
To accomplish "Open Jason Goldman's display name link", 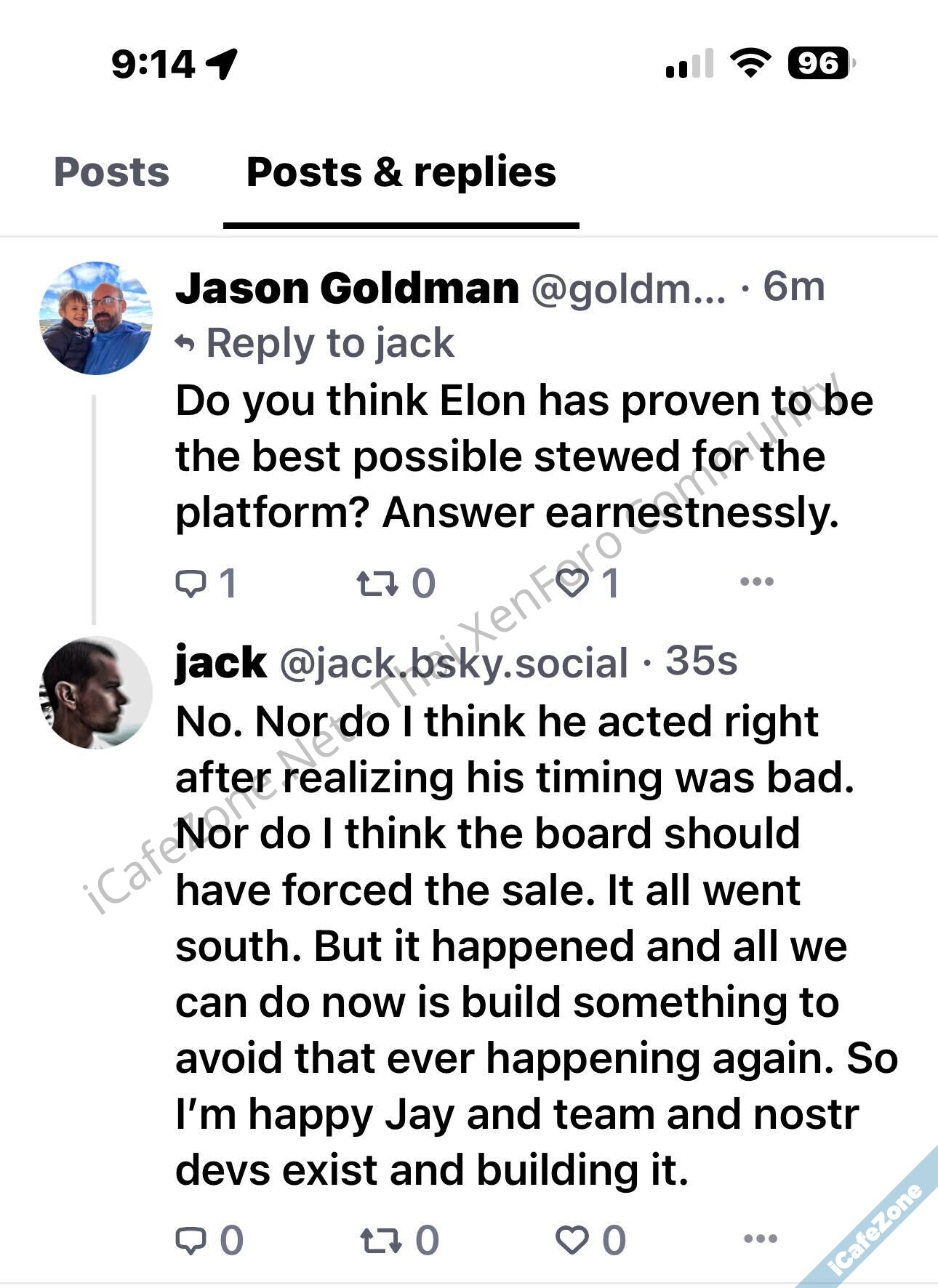I will pos(347,288).
